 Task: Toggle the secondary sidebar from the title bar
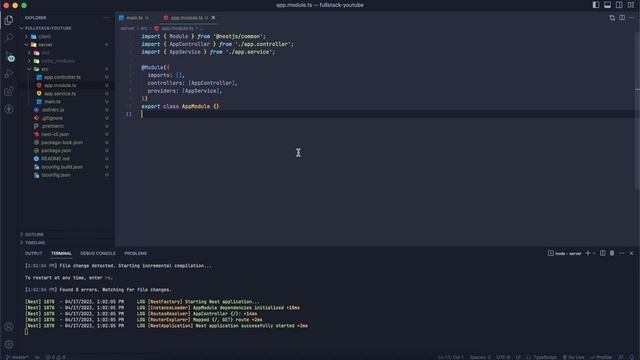coord(619,5)
